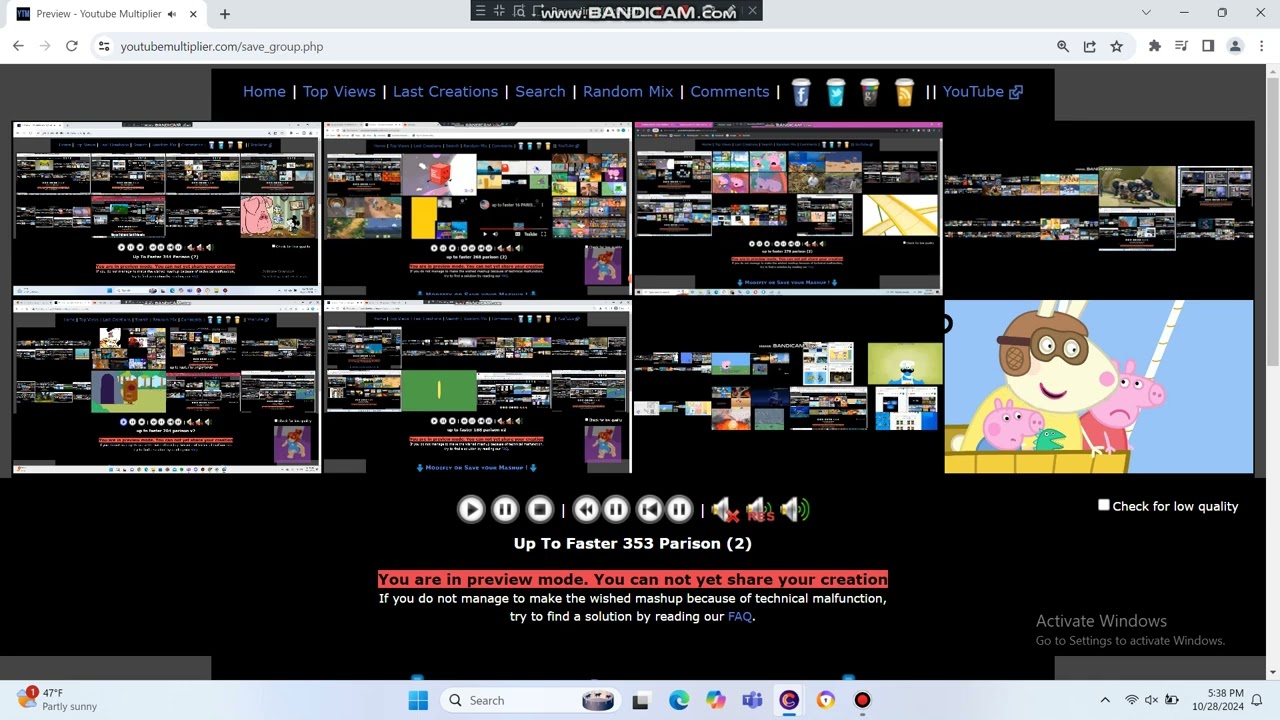The image size is (1280, 720).
Task: Open the Random Mix link
Action: pos(628,91)
